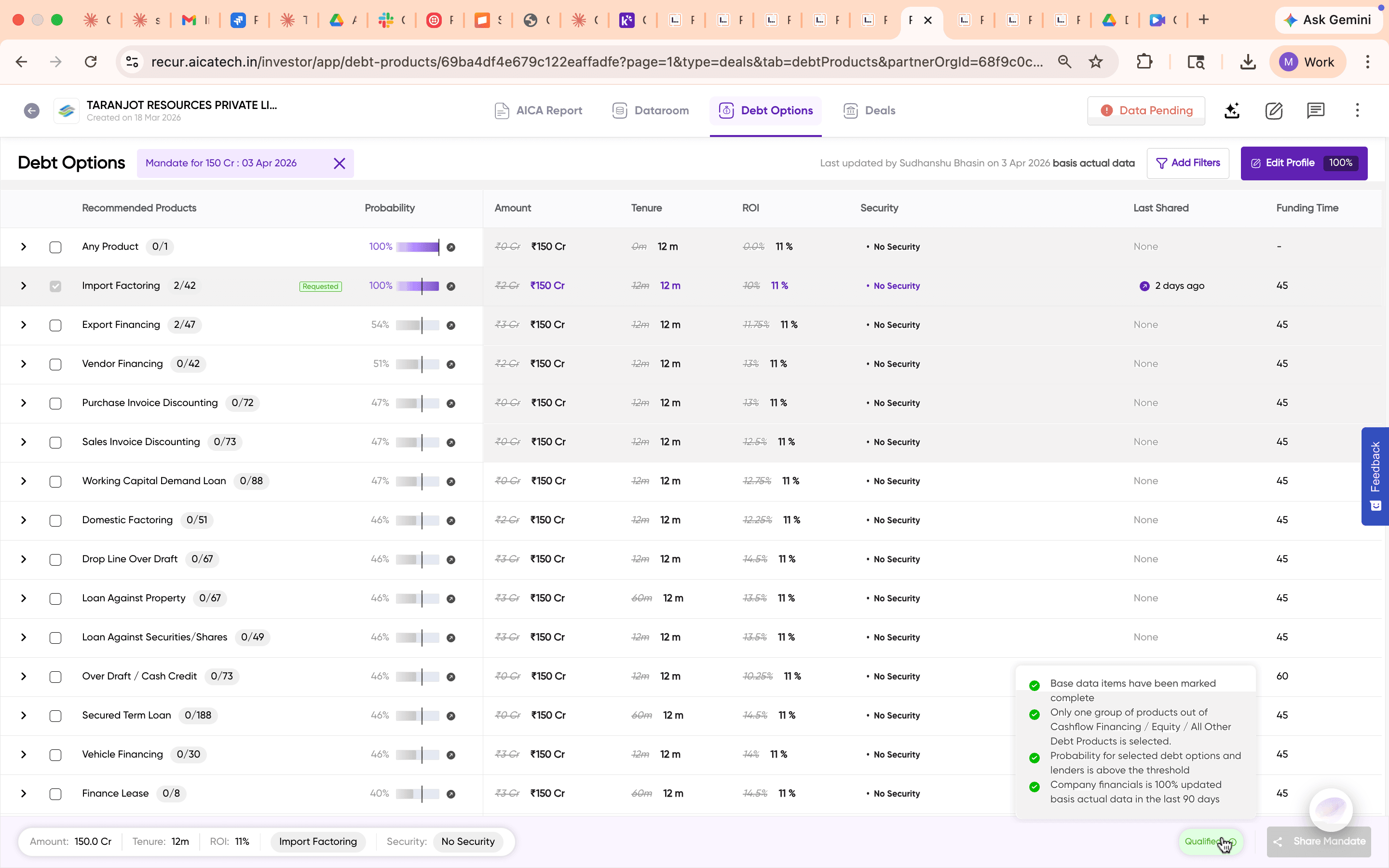This screenshot has width=1389, height=868.
Task: Click the Add Filters button
Action: [1187, 163]
